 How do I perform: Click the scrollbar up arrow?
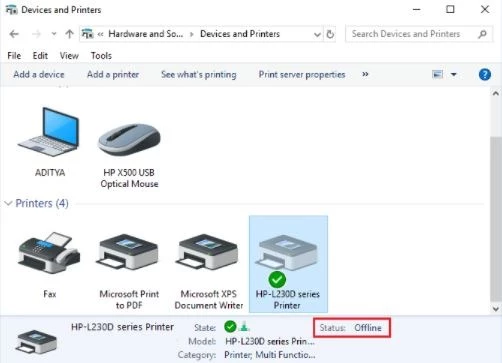[496, 94]
